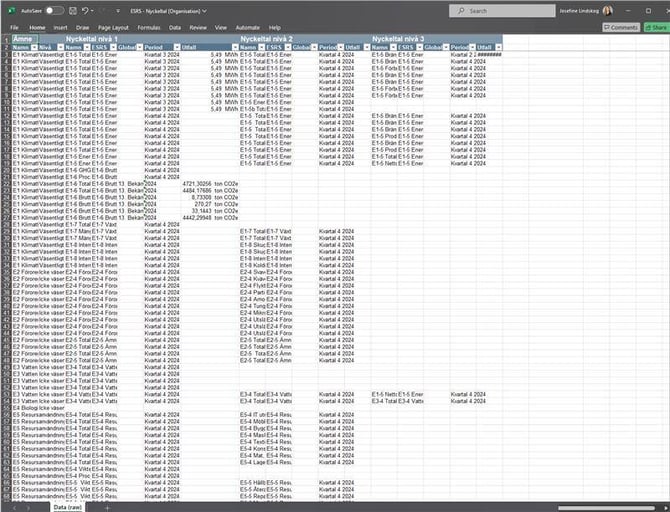Image resolution: width=670 pixels, height=512 pixels.
Task: Select the cell showing ########
Action: click(489, 55)
